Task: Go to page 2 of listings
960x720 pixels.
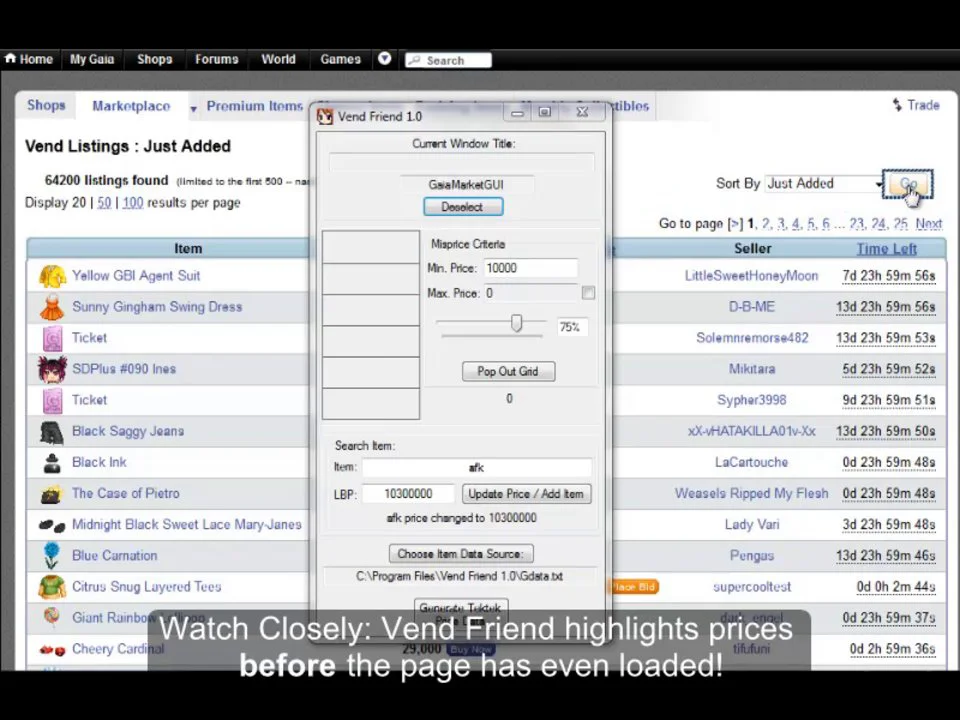Action: point(766,224)
